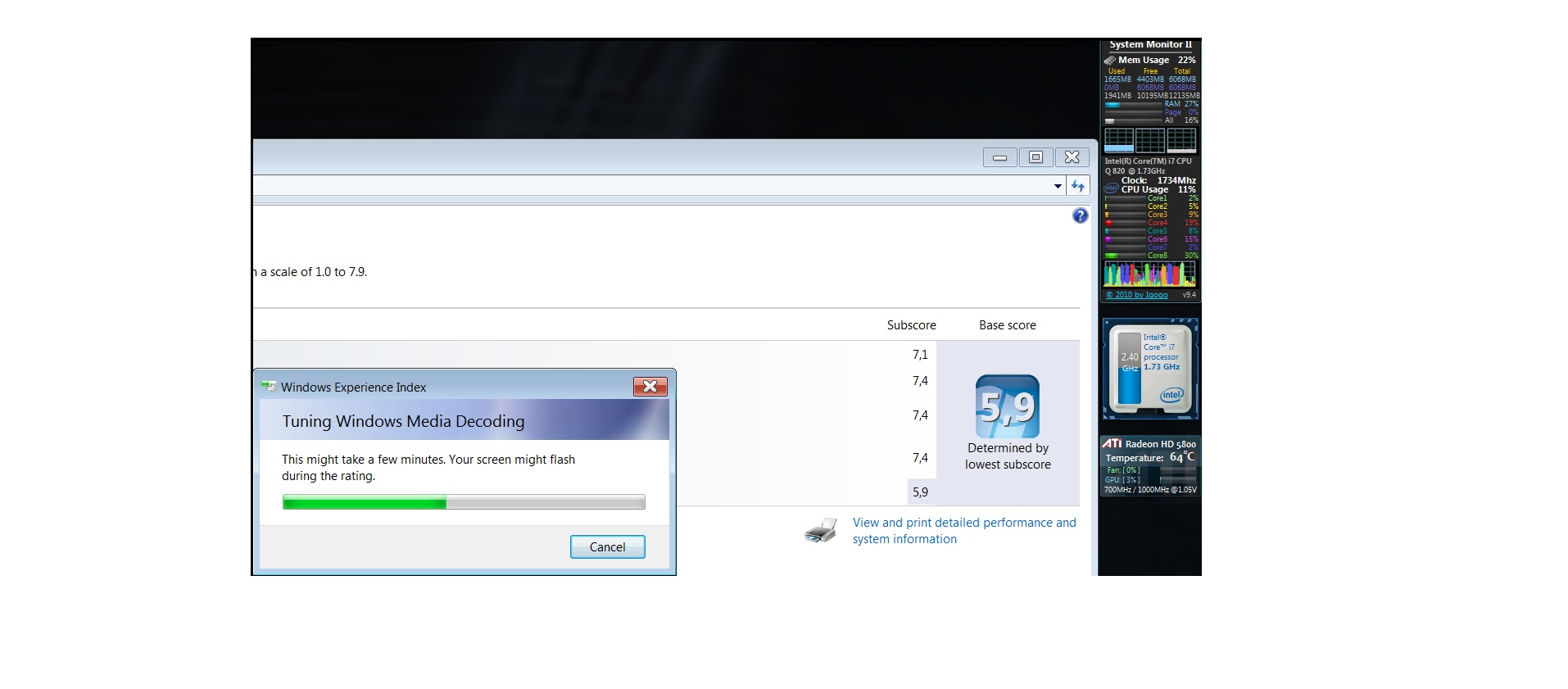Close the Windows Experience Index dialog
Viewport: 1568px width, 689px height.
click(650, 387)
